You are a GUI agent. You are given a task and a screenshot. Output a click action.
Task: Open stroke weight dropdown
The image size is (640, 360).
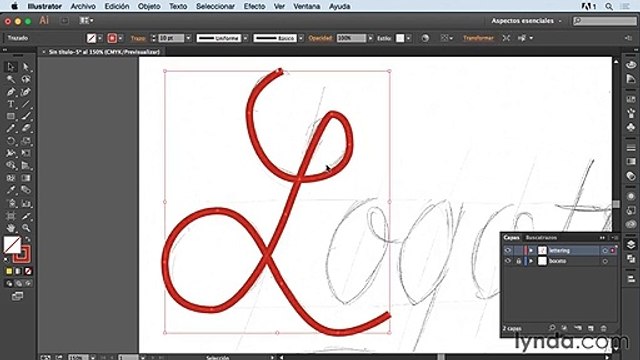tap(189, 38)
